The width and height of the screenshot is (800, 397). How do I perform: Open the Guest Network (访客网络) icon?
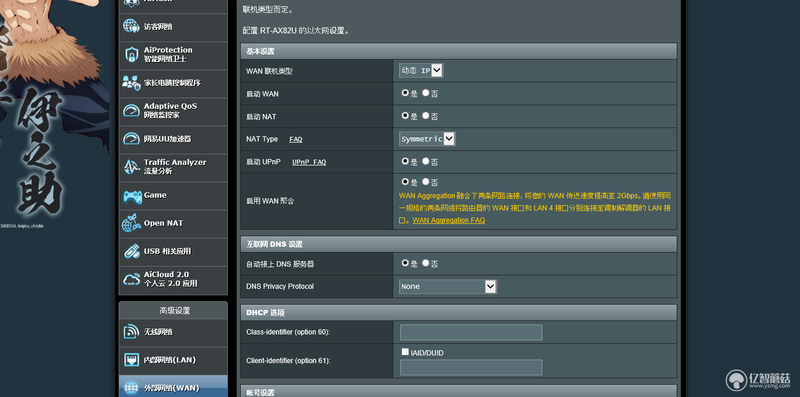tap(131, 26)
